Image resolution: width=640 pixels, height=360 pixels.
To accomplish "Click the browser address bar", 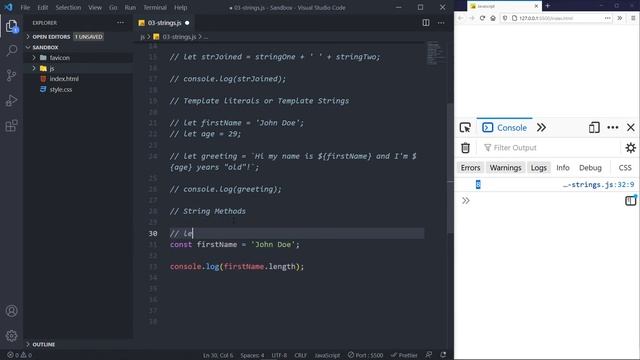I will 557,18.
